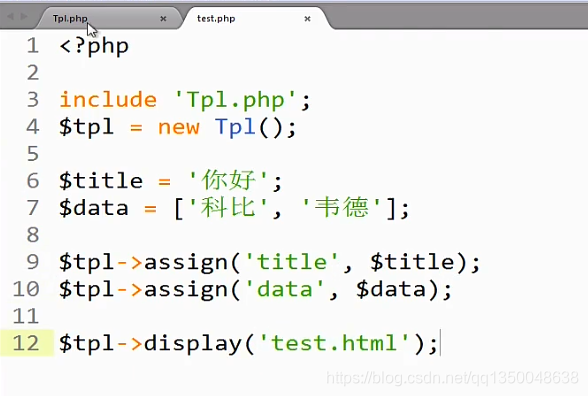The image size is (588, 396).
Task: Click the include keyword on line 3
Action: [x=108, y=100]
